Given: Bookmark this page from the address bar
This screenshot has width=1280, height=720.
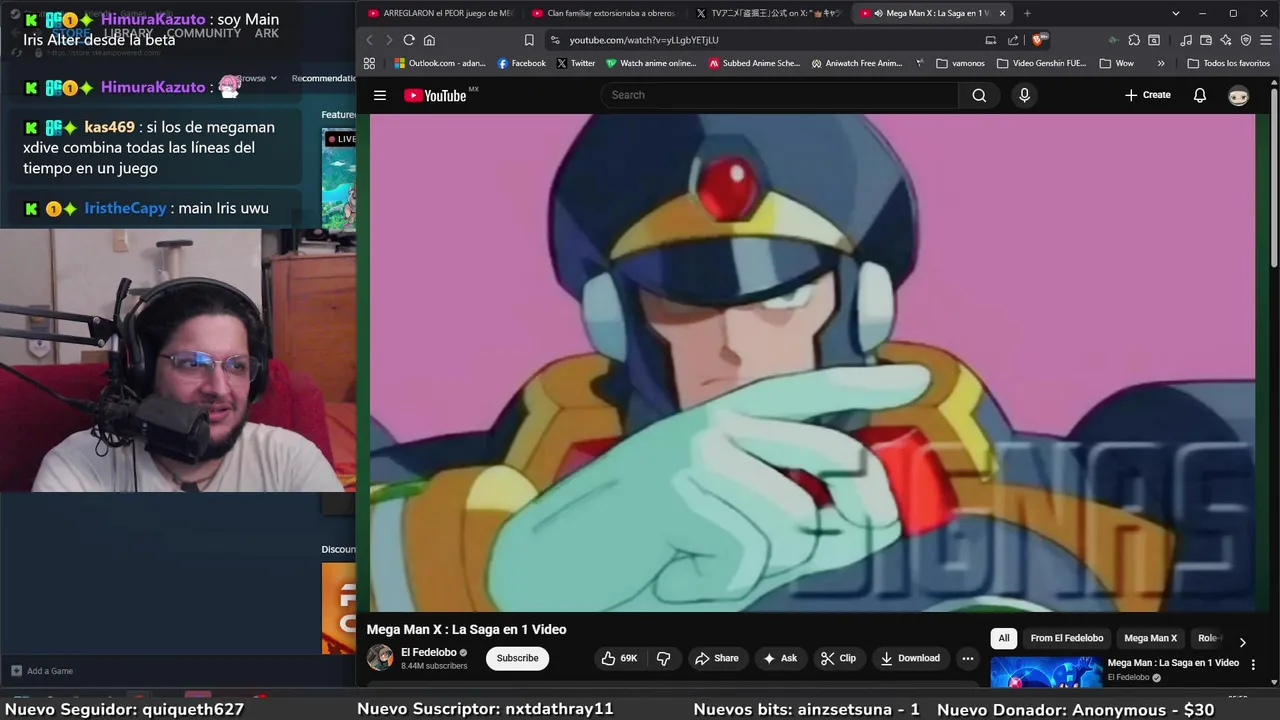Looking at the screenshot, I should pos(529,40).
